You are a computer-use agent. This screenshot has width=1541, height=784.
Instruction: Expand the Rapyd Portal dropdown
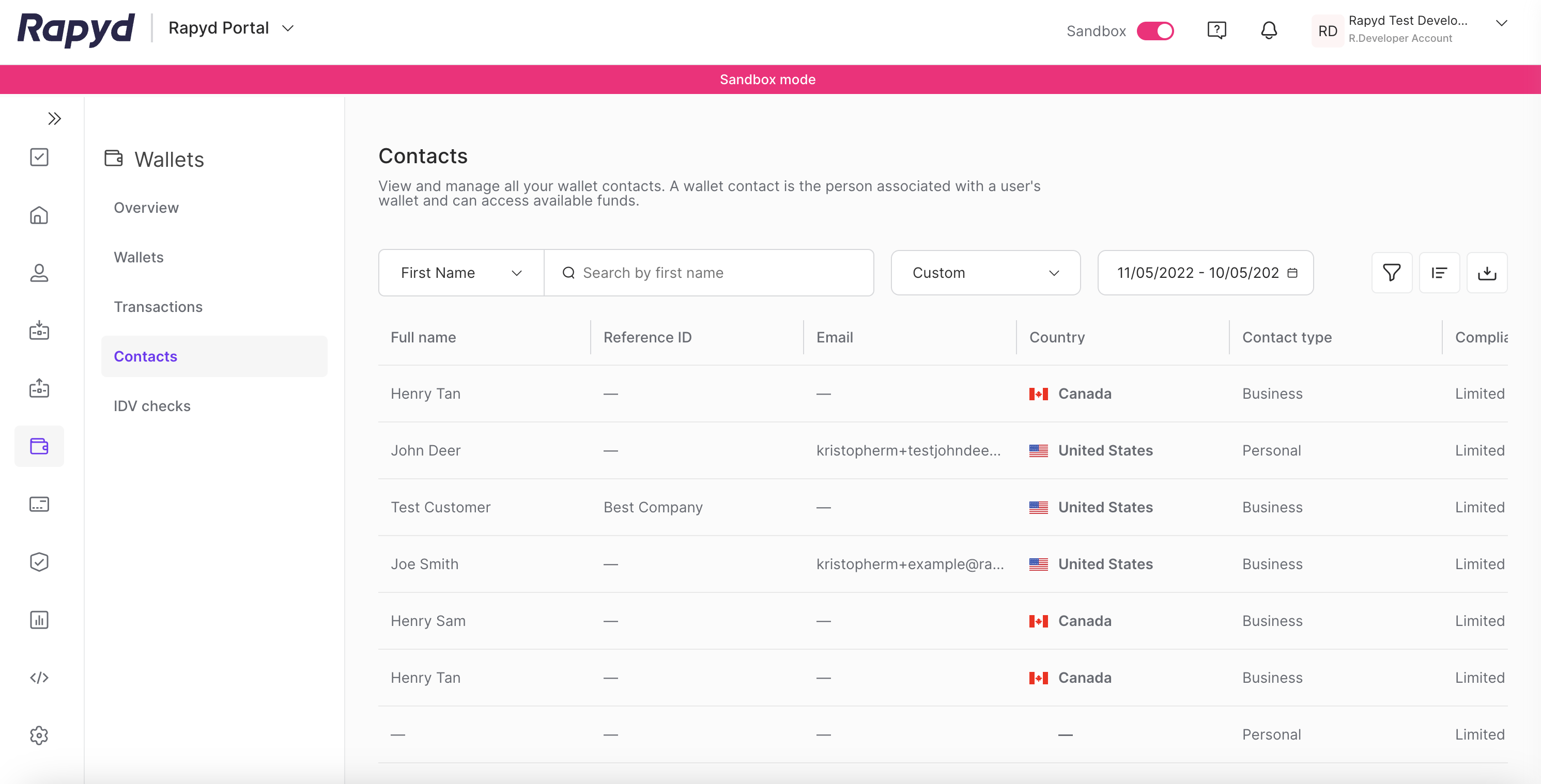tap(288, 28)
